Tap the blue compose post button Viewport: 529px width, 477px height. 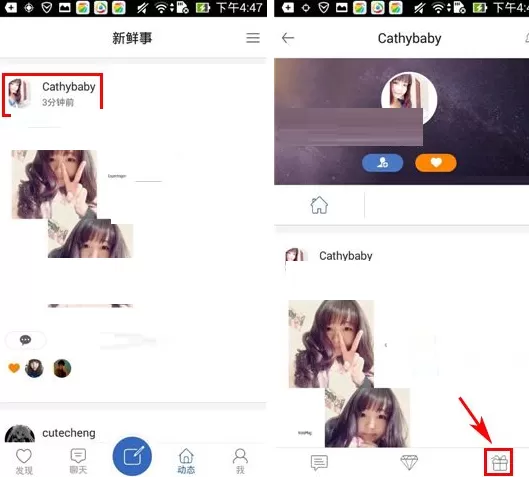132,456
